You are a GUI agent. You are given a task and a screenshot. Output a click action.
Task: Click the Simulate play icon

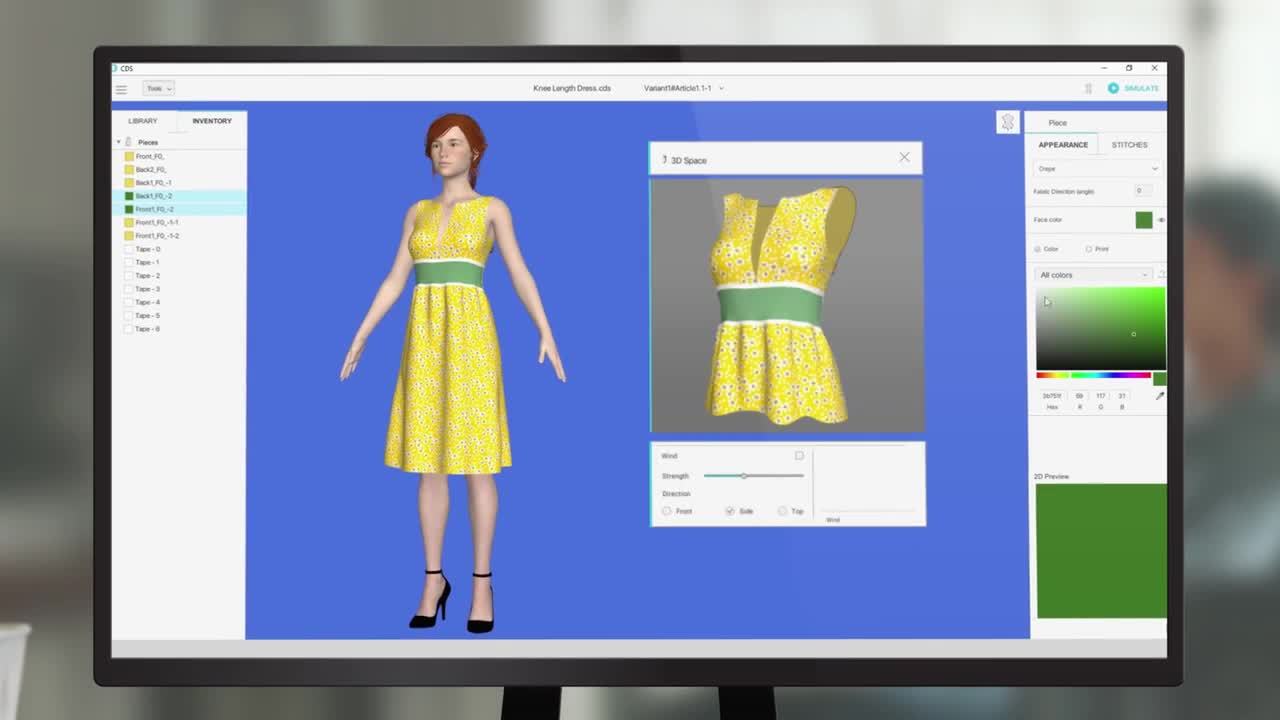pyautogui.click(x=1113, y=88)
